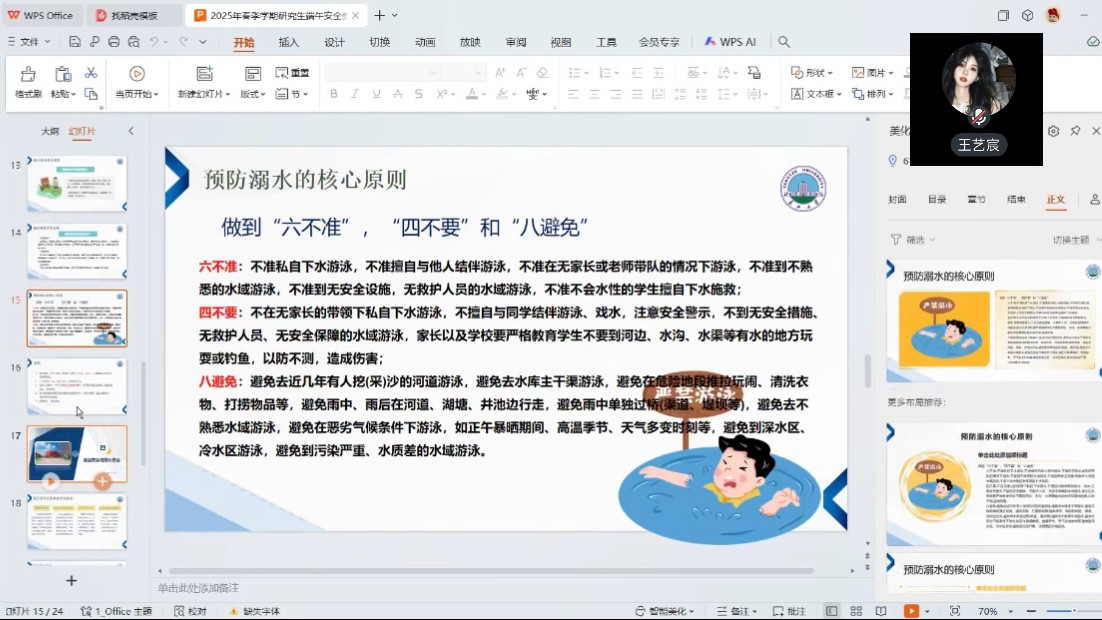Expand the 筛选 filter dropdown
1102x620 pixels.
[913, 240]
